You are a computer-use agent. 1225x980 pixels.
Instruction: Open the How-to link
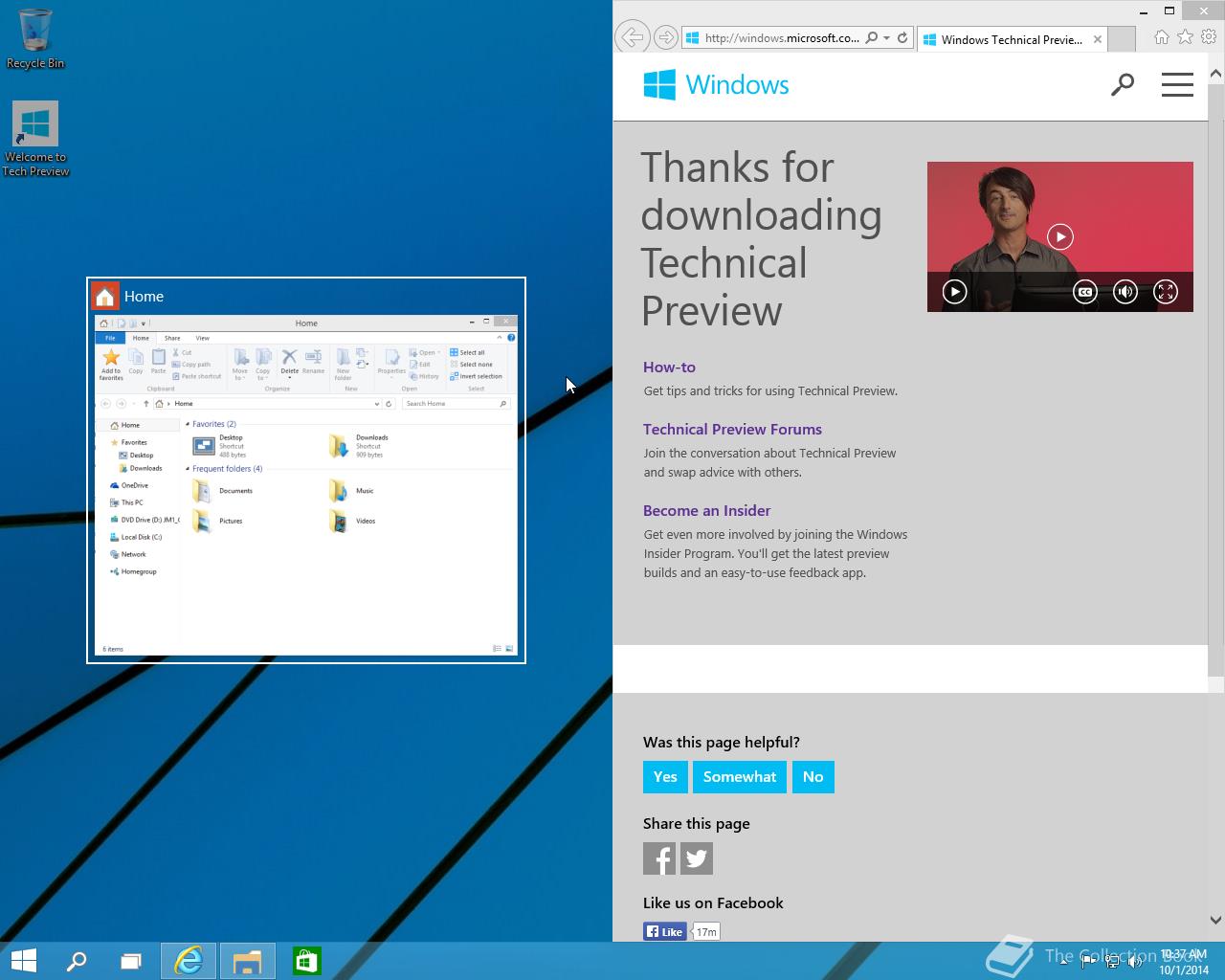pos(669,367)
